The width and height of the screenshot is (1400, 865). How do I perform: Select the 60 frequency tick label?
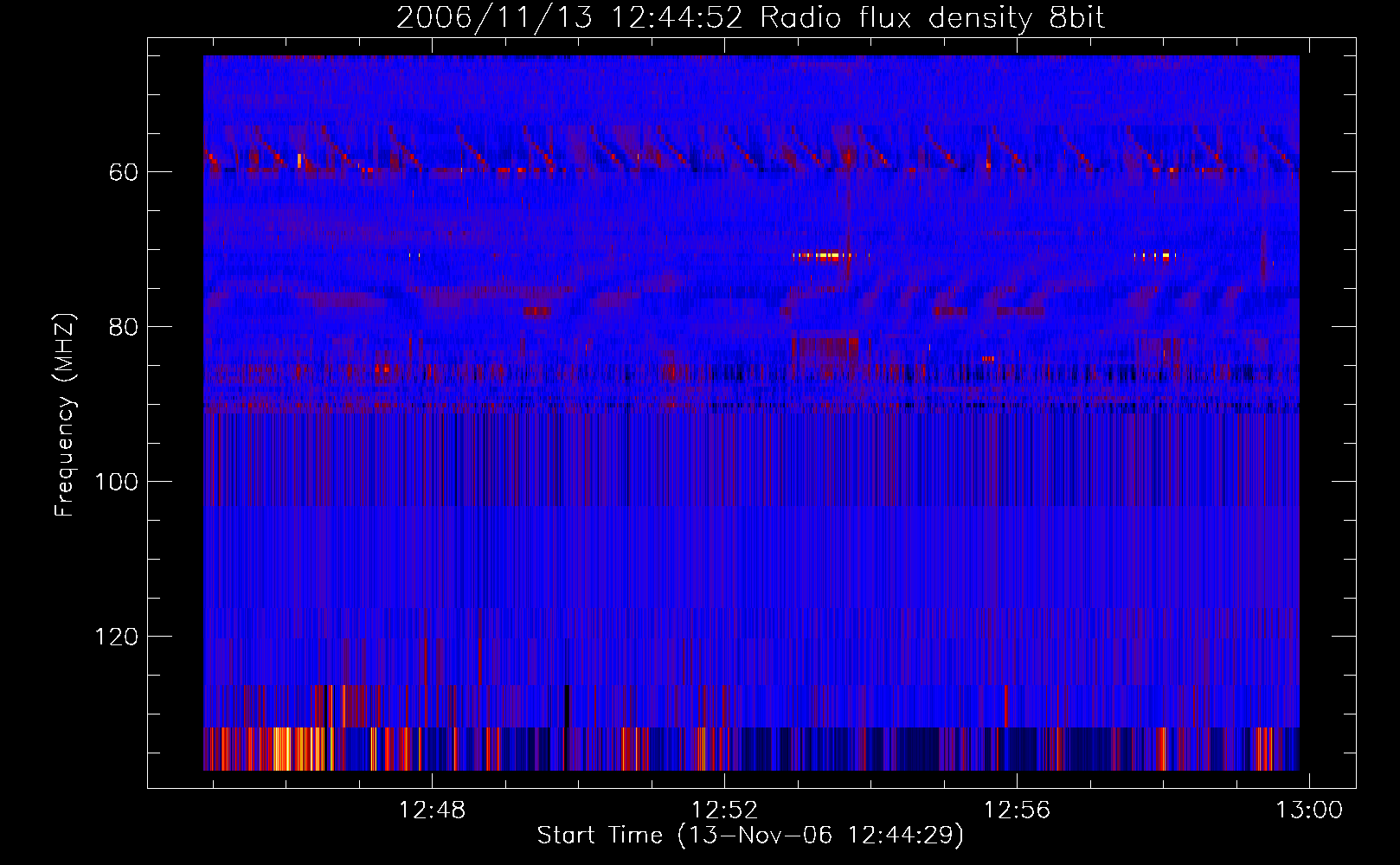[x=124, y=172]
